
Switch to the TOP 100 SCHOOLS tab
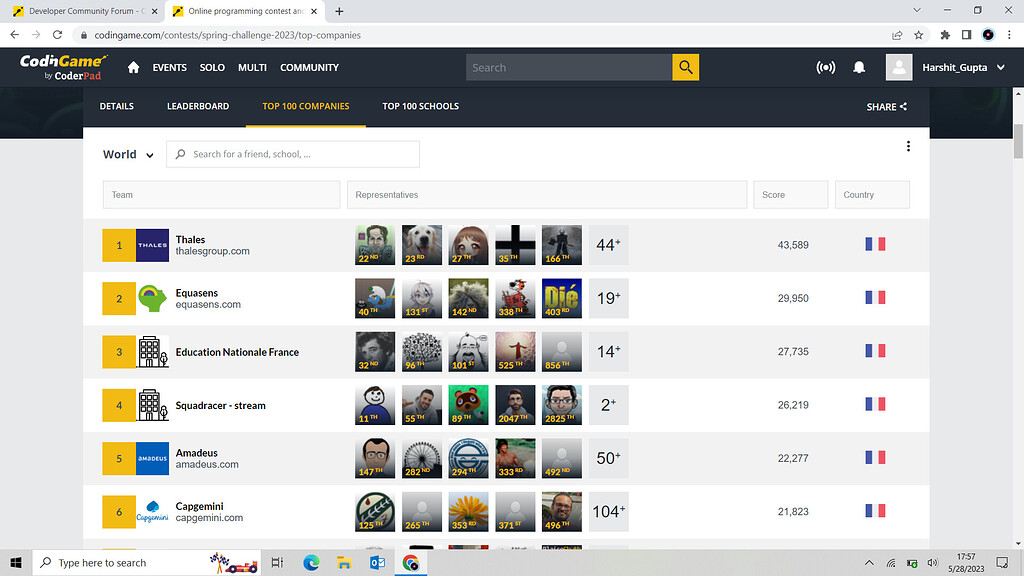[420, 105]
